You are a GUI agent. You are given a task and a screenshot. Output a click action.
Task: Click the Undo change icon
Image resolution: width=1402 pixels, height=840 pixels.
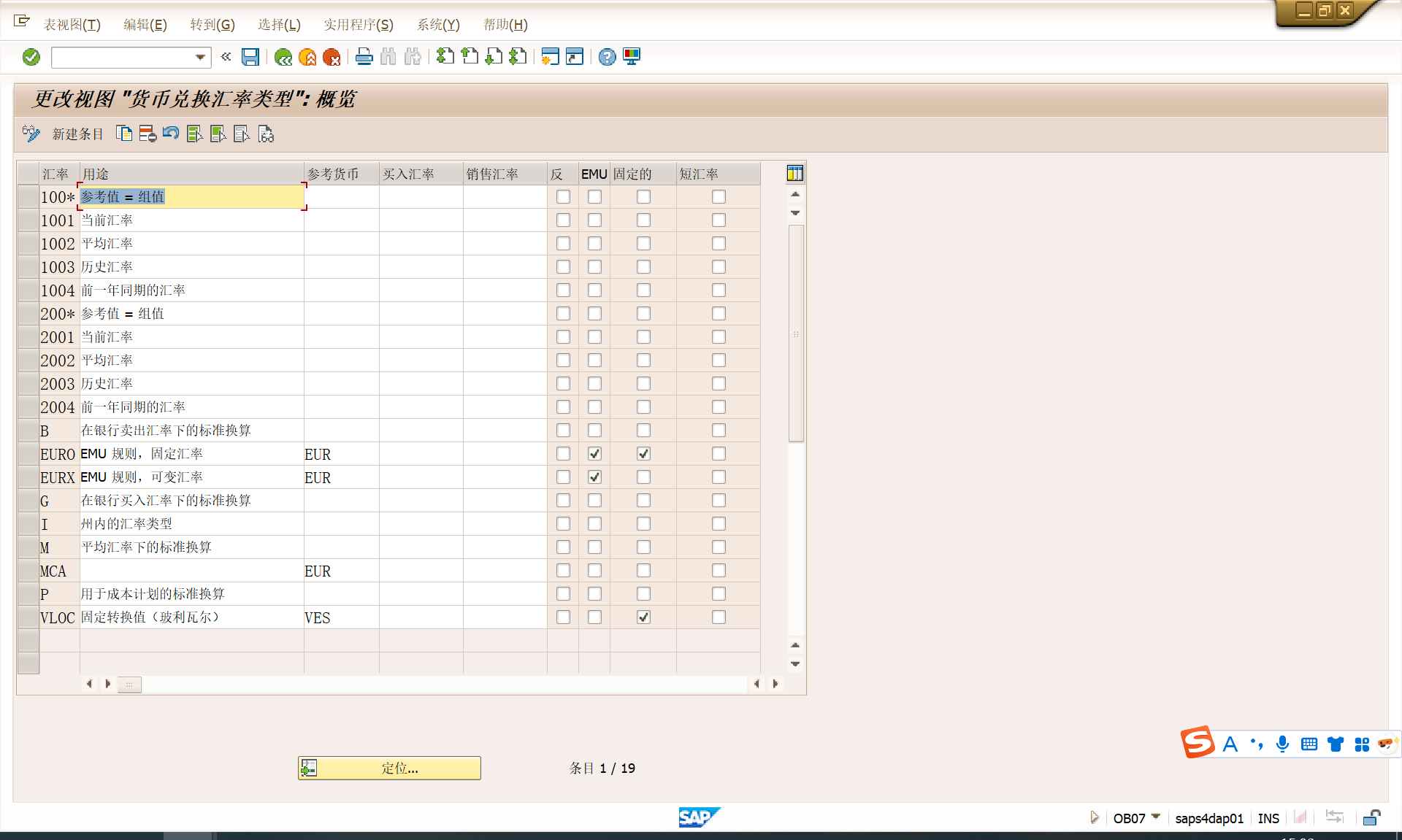171,134
